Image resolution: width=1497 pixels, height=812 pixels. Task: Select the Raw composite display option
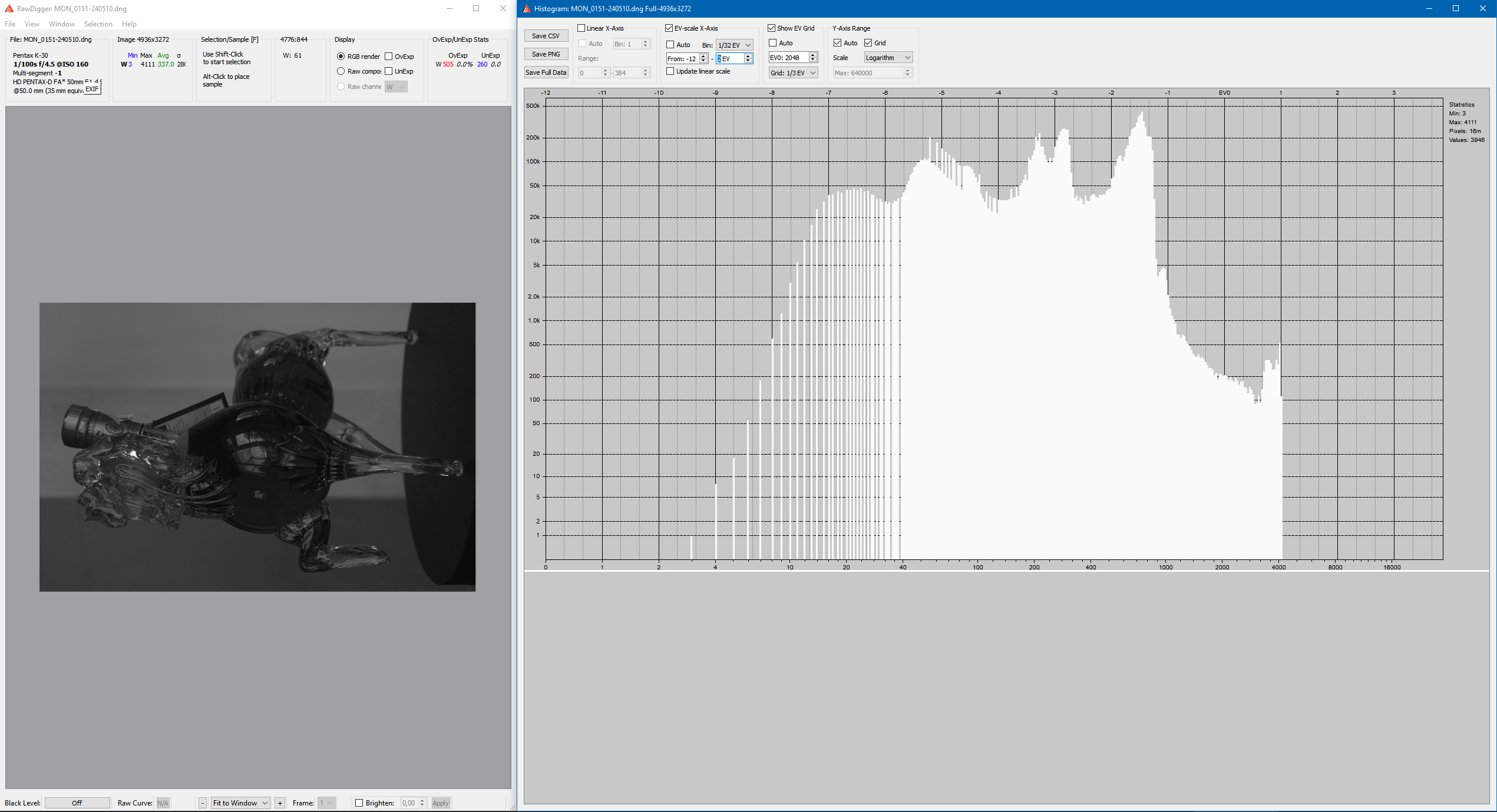click(x=359, y=71)
